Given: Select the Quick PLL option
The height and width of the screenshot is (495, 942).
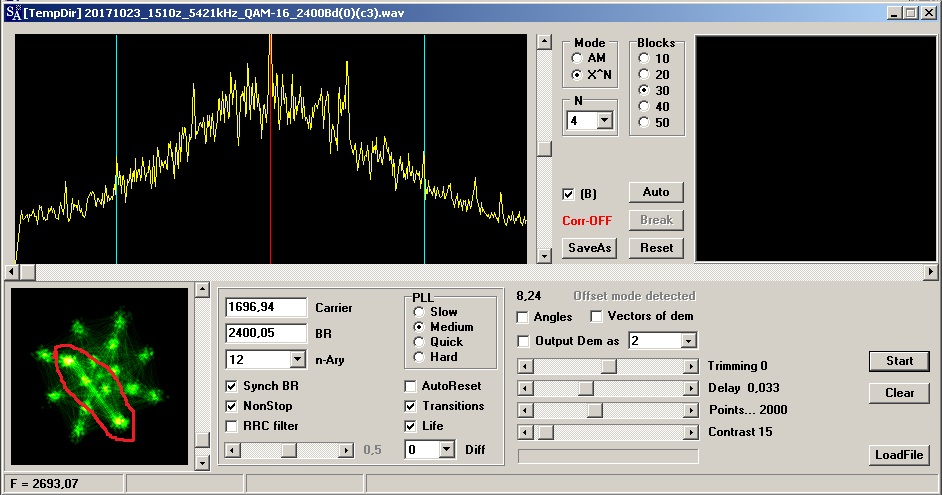Looking at the screenshot, I should [420, 342].
